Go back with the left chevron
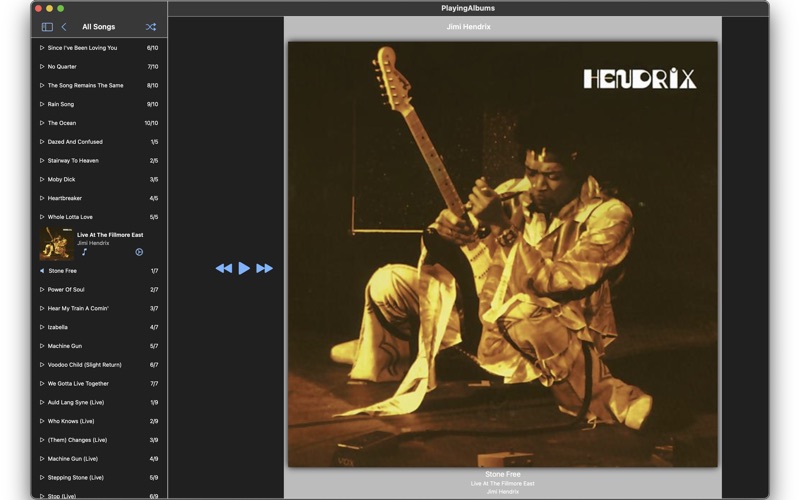 tap(64, 27)
